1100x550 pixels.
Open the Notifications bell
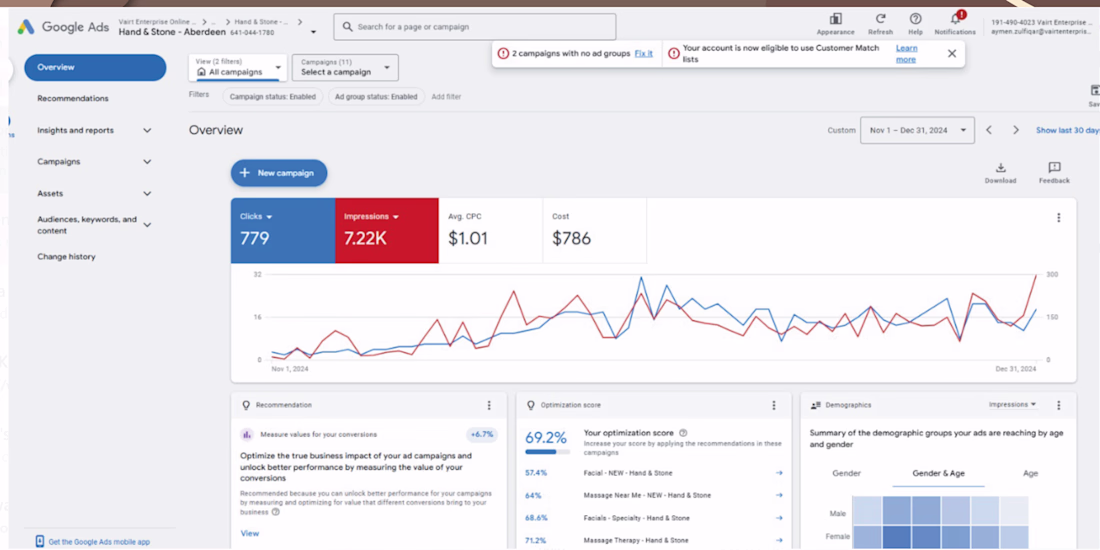click(955, 18)
